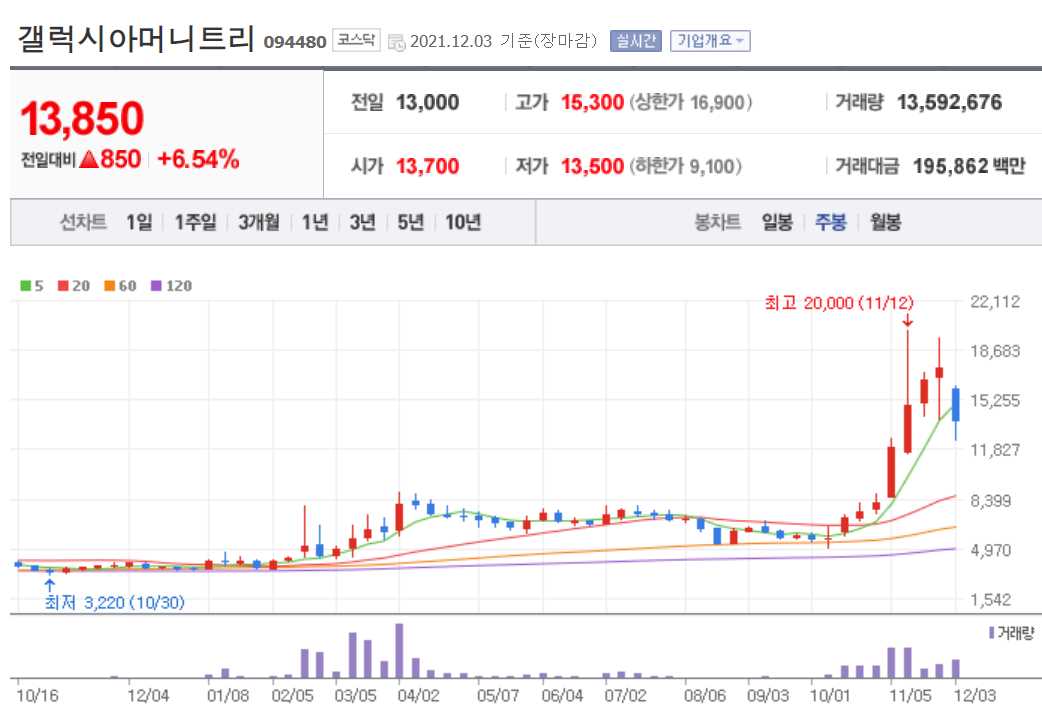
Task: Select the 3개월 line chart tab
Action: pyautogui.click(x=259, y=222)
